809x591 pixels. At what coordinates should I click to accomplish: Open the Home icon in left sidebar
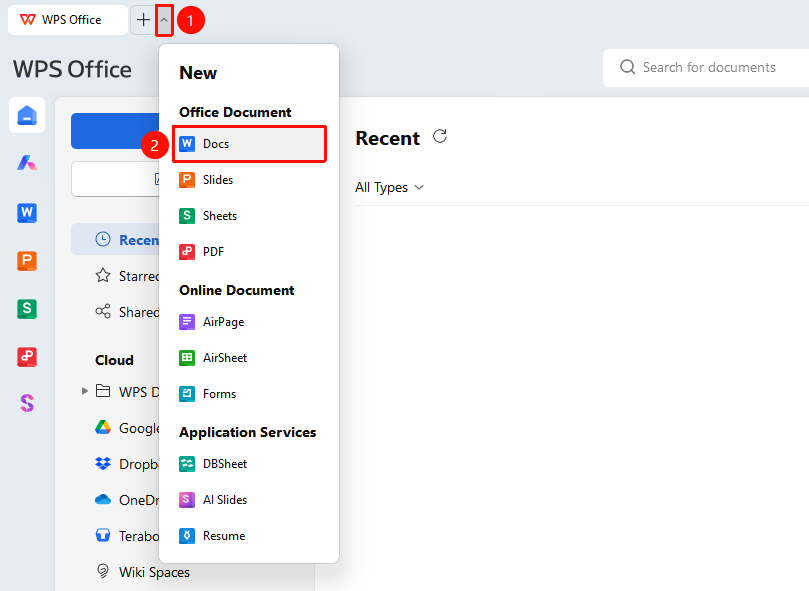point(27,115)
